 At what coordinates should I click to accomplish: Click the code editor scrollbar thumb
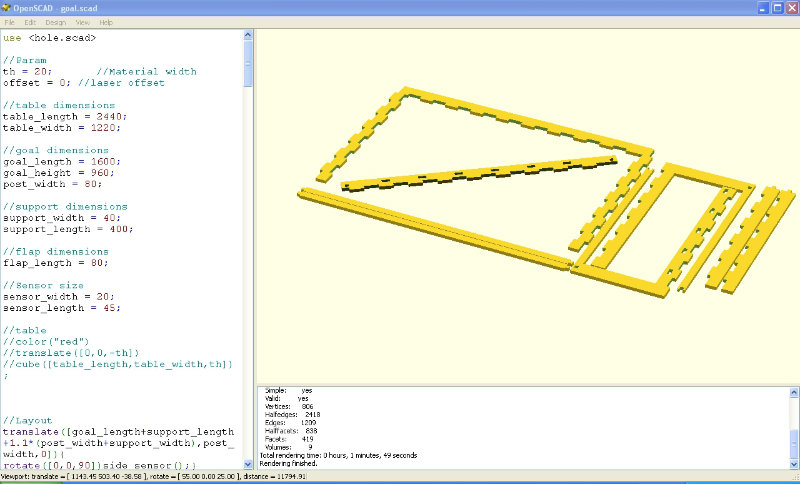pyautogui.click(x=248, y=63)
